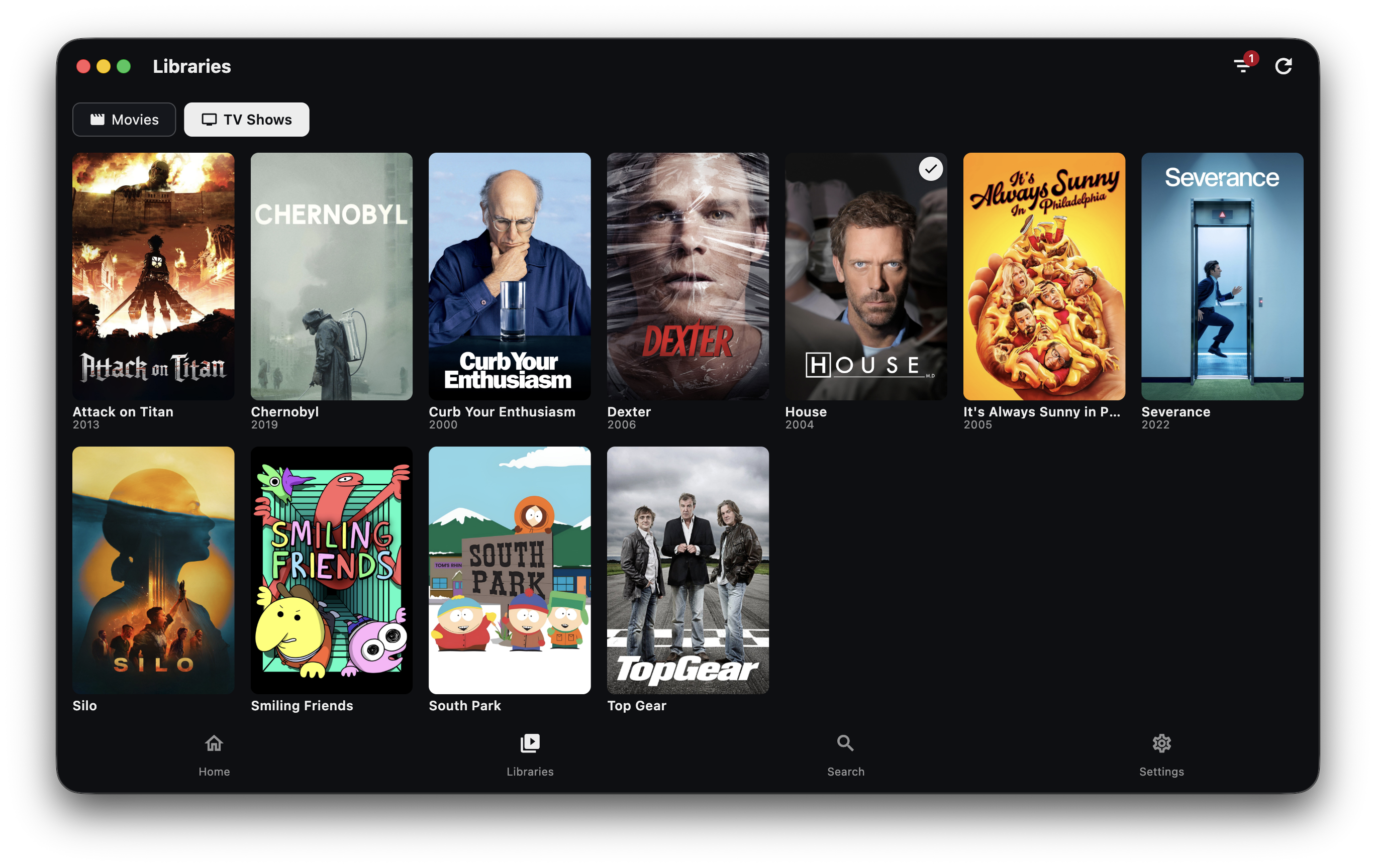Click the "Chernobyl" title text

pos(284,412)
